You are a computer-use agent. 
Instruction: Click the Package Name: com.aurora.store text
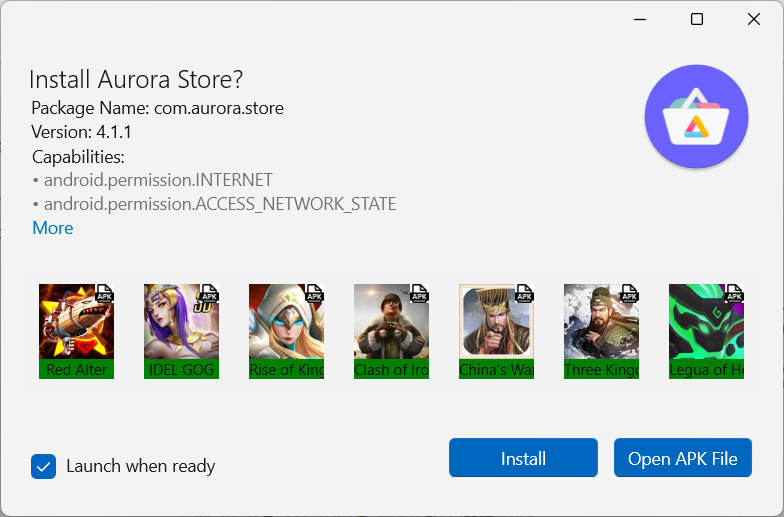(x=158, y=108)
